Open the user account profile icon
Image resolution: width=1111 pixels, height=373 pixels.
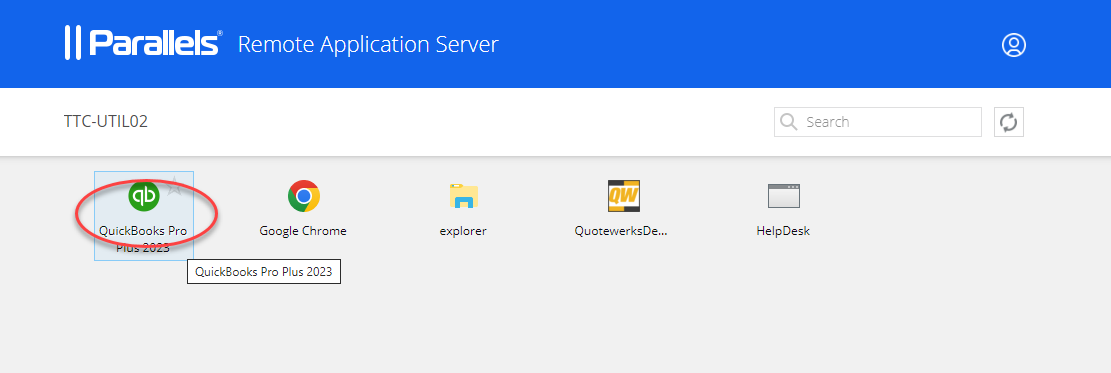1014,45
